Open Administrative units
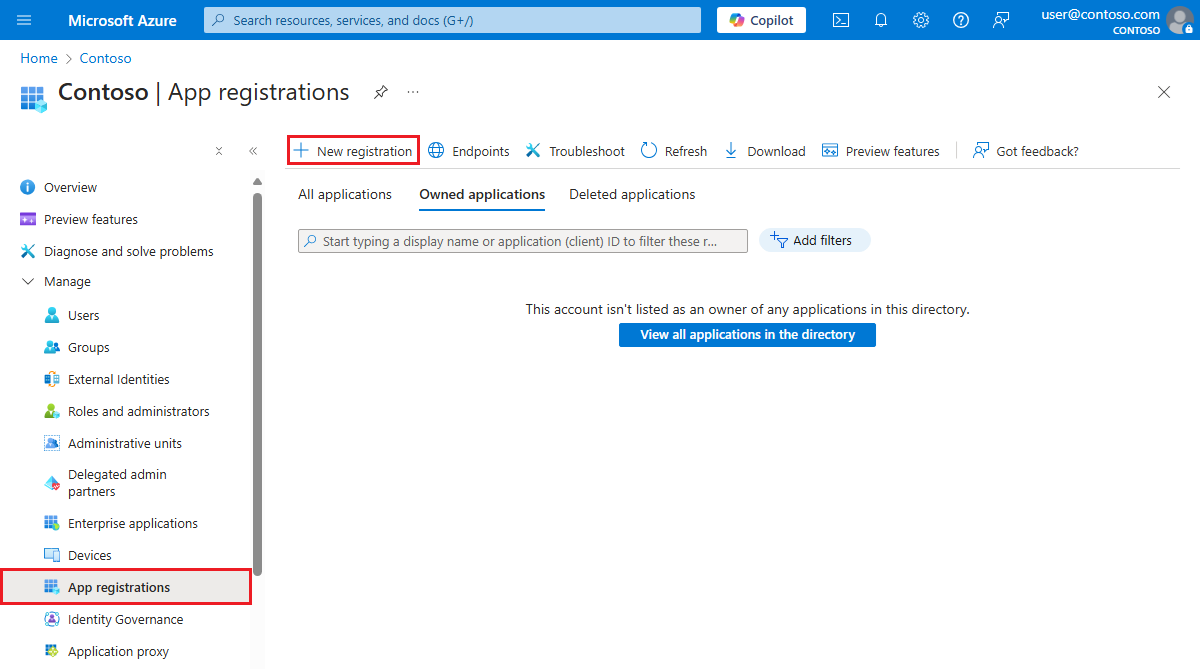This screenshot has width=1200, height=669. pos(126,443)
